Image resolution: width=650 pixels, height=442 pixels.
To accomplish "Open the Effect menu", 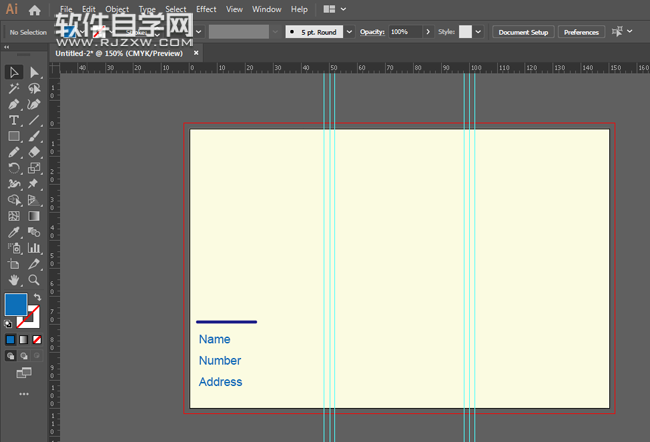I will [x=206, y=9].
